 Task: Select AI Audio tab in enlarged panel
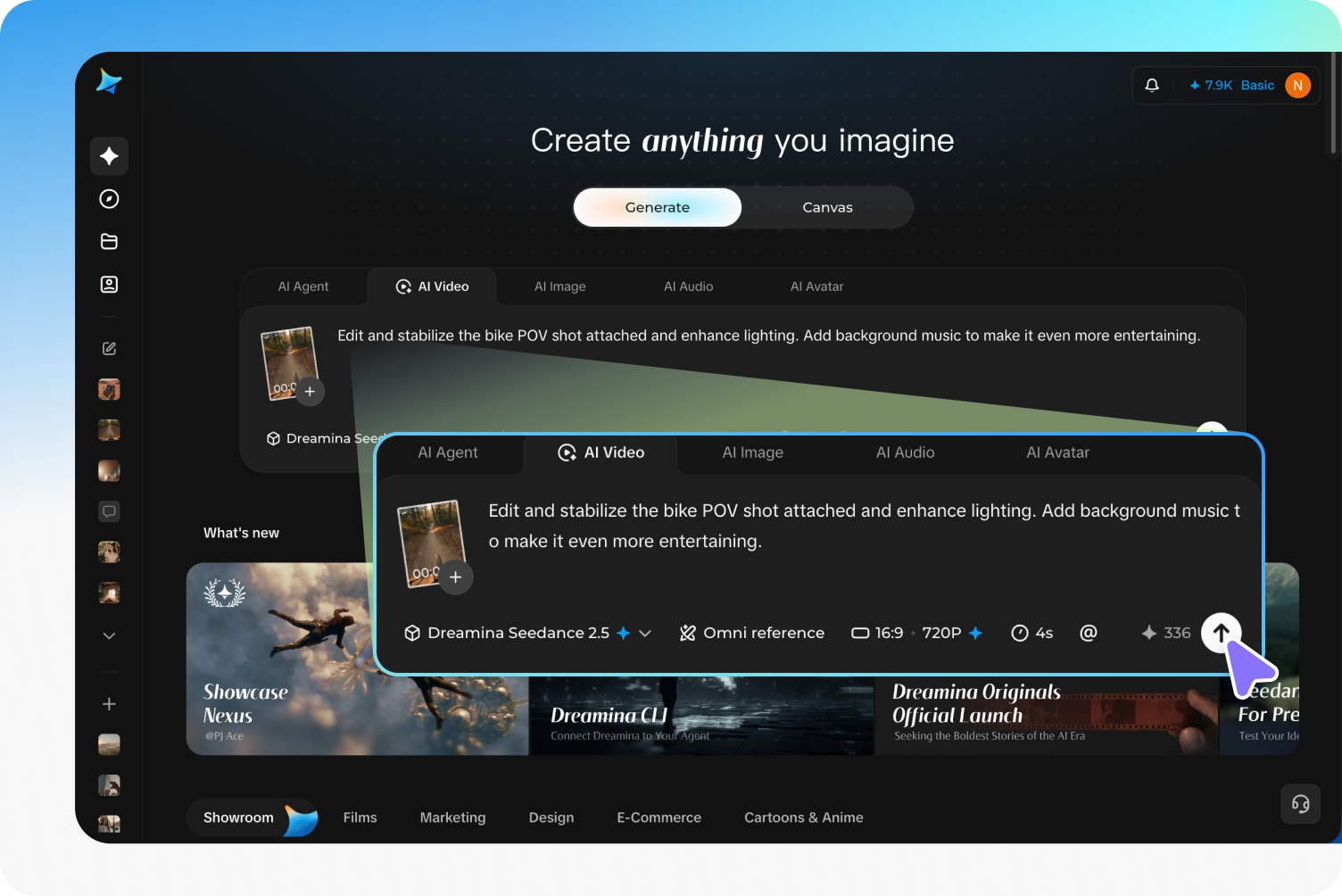906,452
